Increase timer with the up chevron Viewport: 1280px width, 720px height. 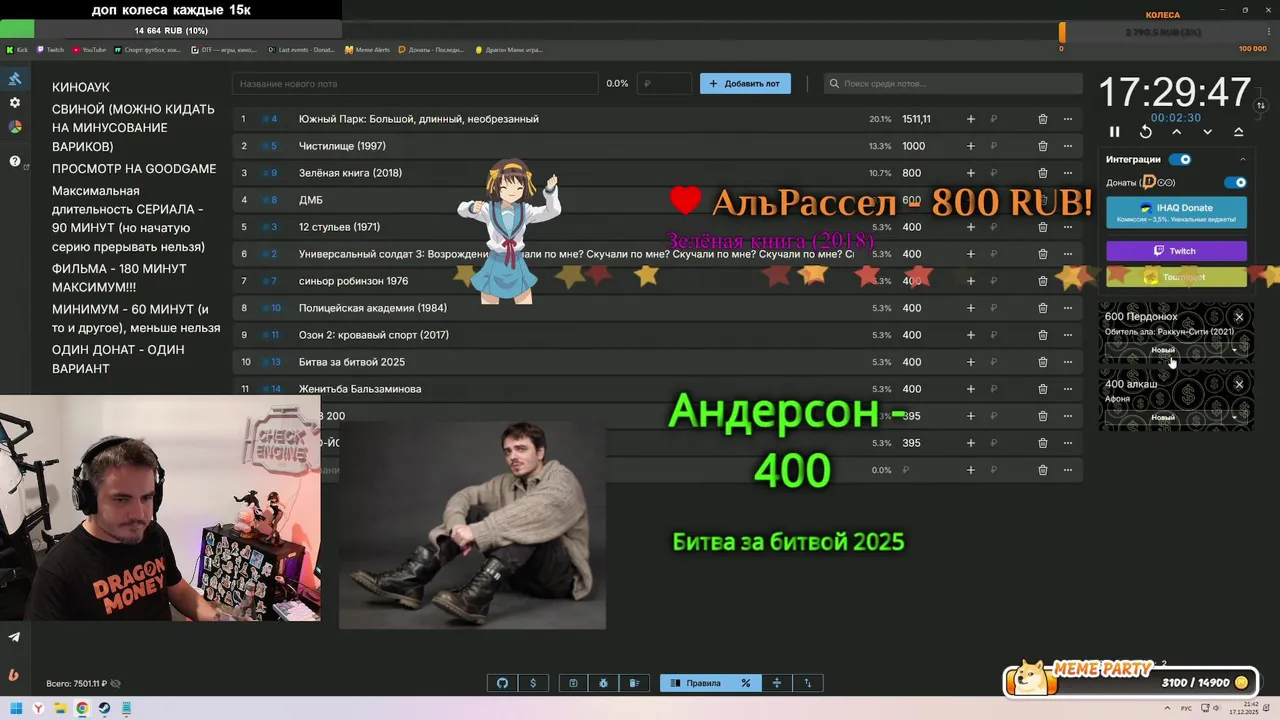coord(1177,132)
